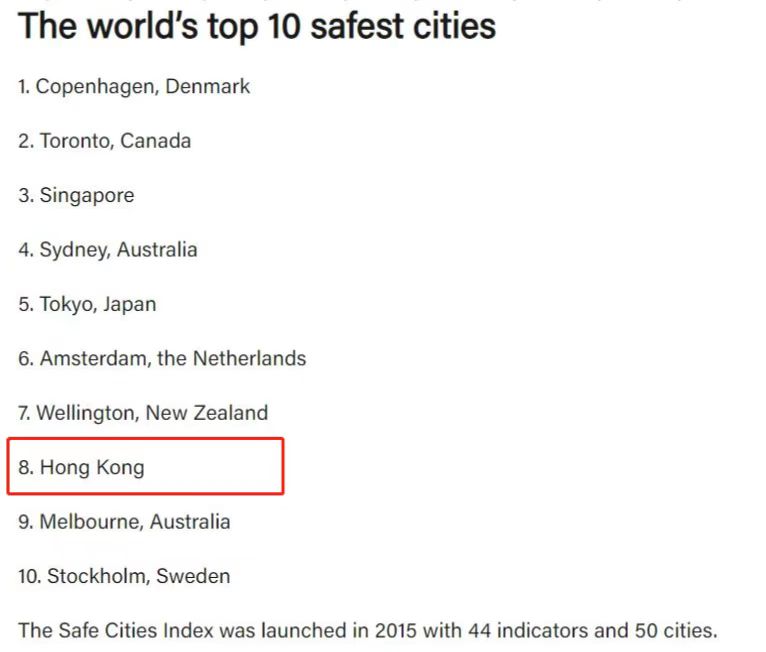Screen dimensions: 766x652
Task: Click the words New Zealand in entry seven
Action: (207, 413)
